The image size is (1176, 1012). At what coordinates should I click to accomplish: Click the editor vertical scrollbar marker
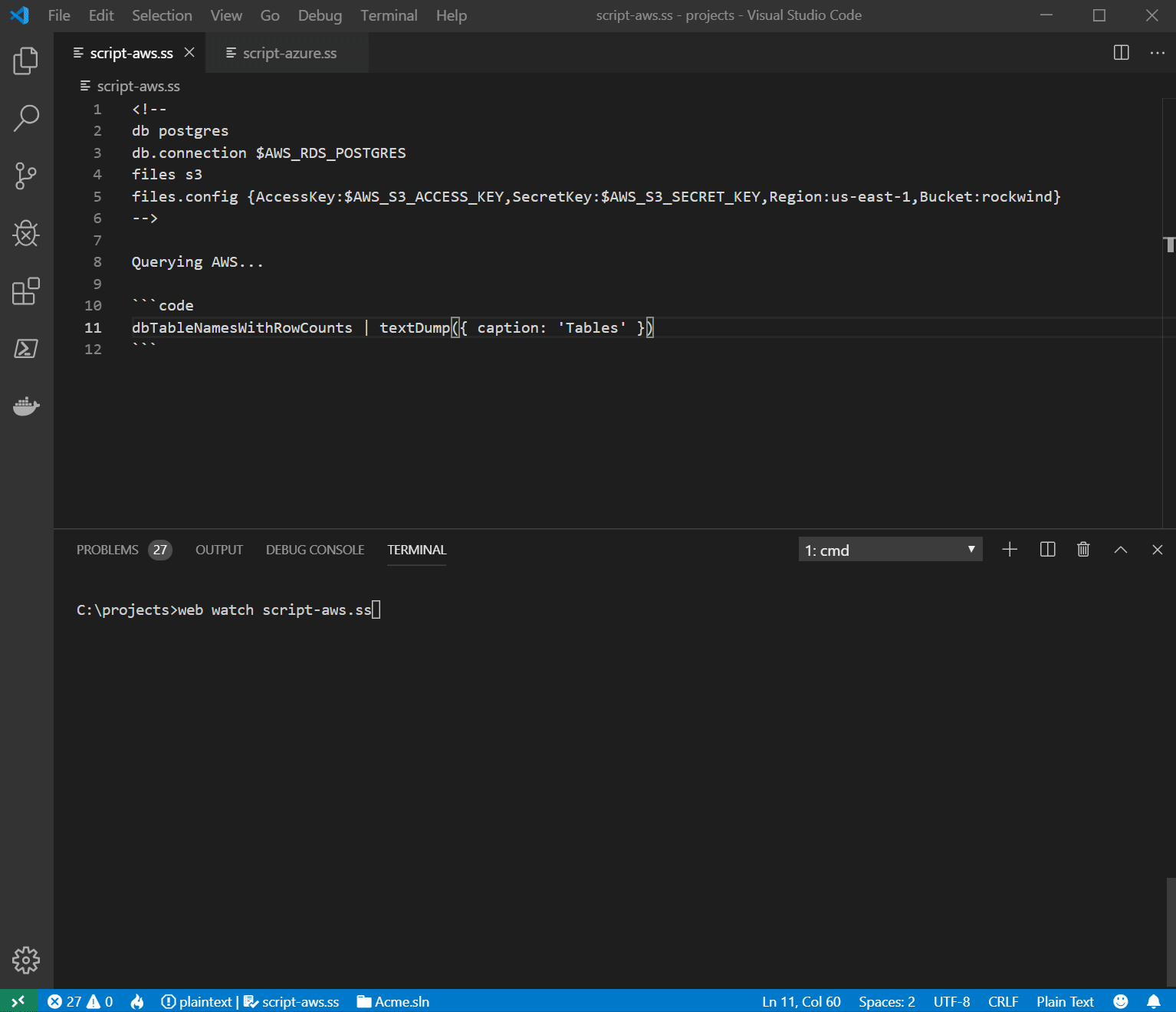(x=1169, y=245)
